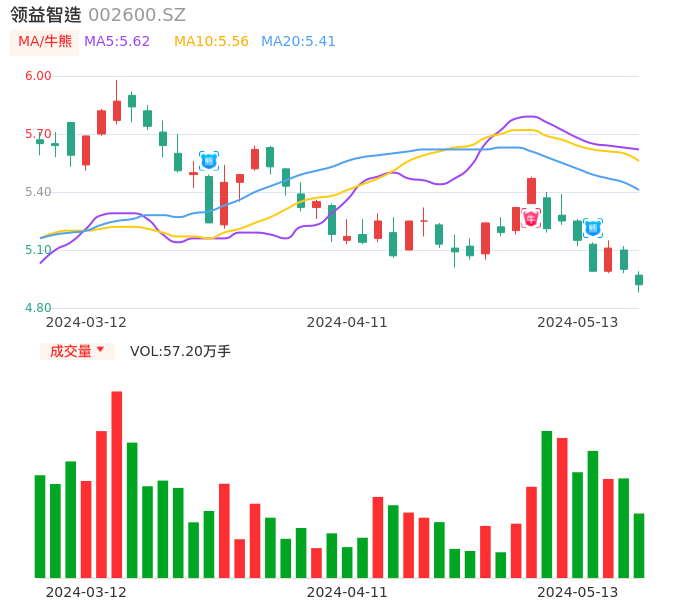Select the rightmost green volume bar
Viewport: 686px width, 606px height.
(x=639, y=545)
